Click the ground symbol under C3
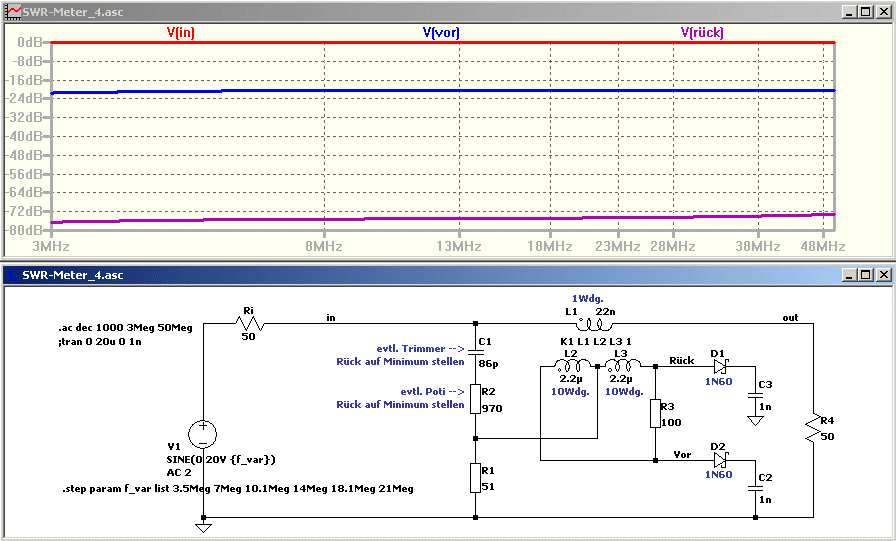Viewport: 896px width, 541px height. pyautogui.click(x=755, y=420)
